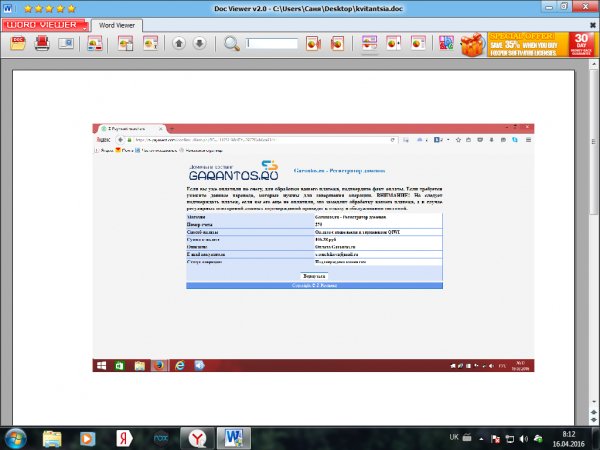Close the tab panel with black X
600x450 pixels.
point(593,25)
